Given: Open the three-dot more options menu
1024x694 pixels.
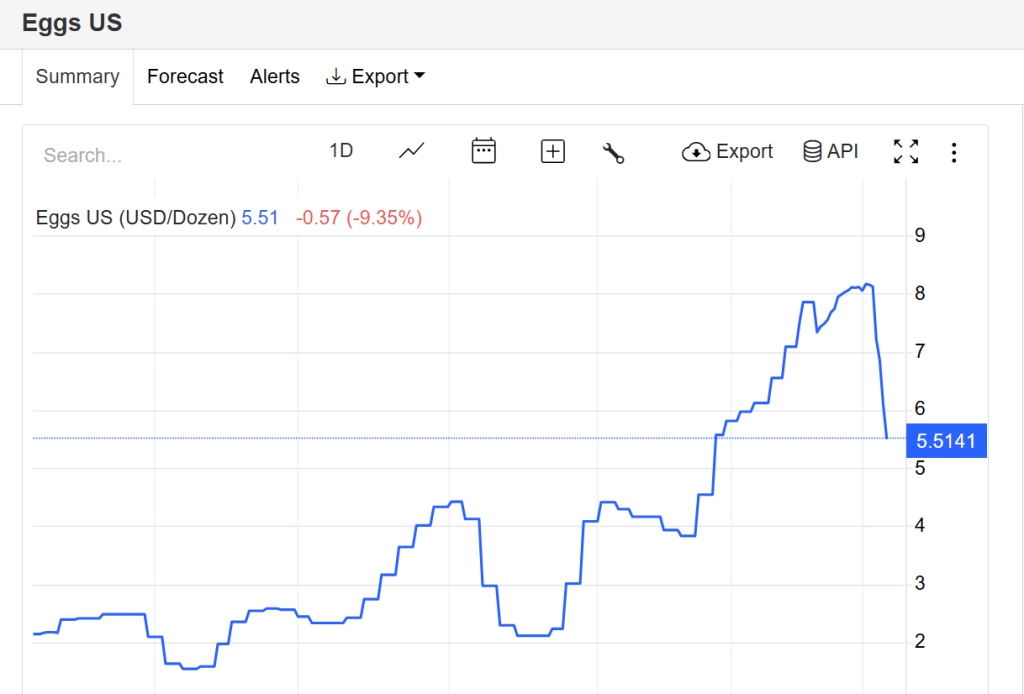Looking at the screenshot, I should (x=954, y=153).
